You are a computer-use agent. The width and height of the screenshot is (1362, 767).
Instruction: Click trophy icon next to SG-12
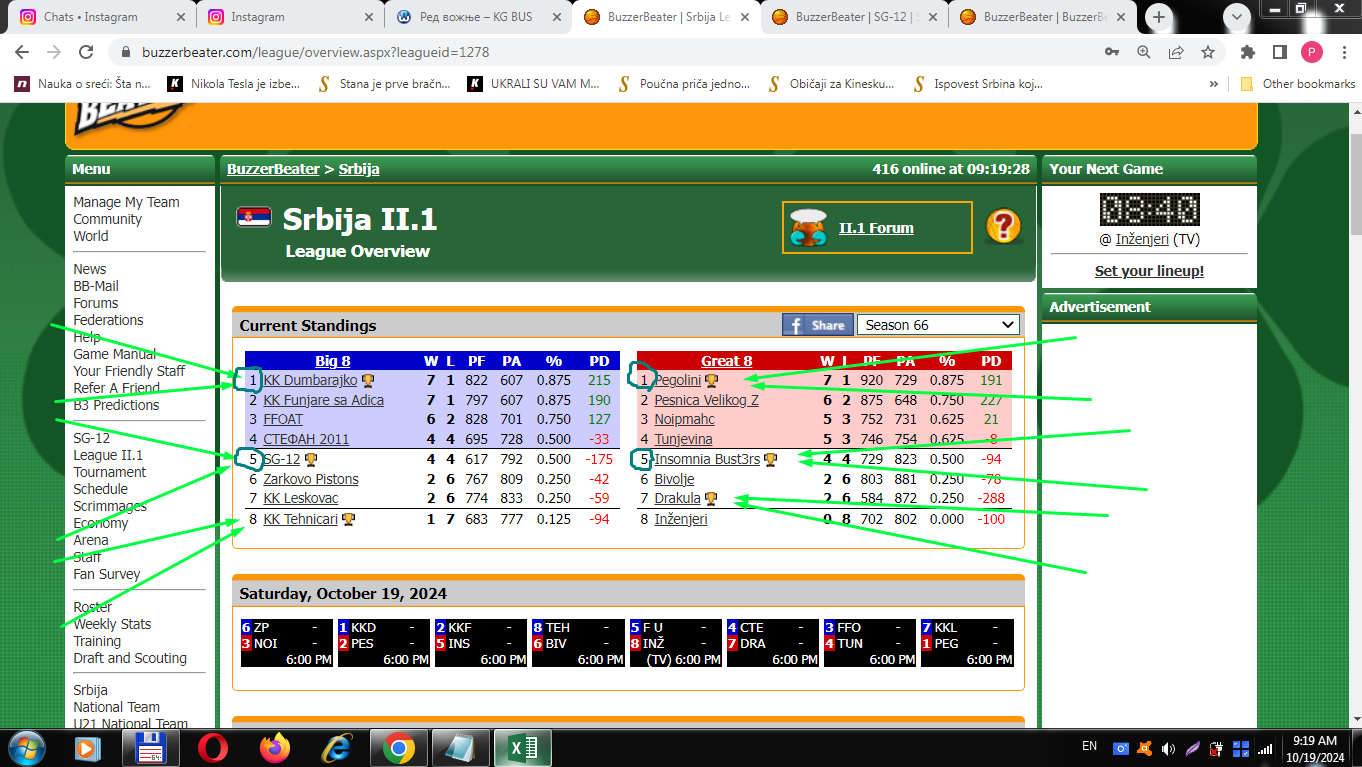click(311, 460)
